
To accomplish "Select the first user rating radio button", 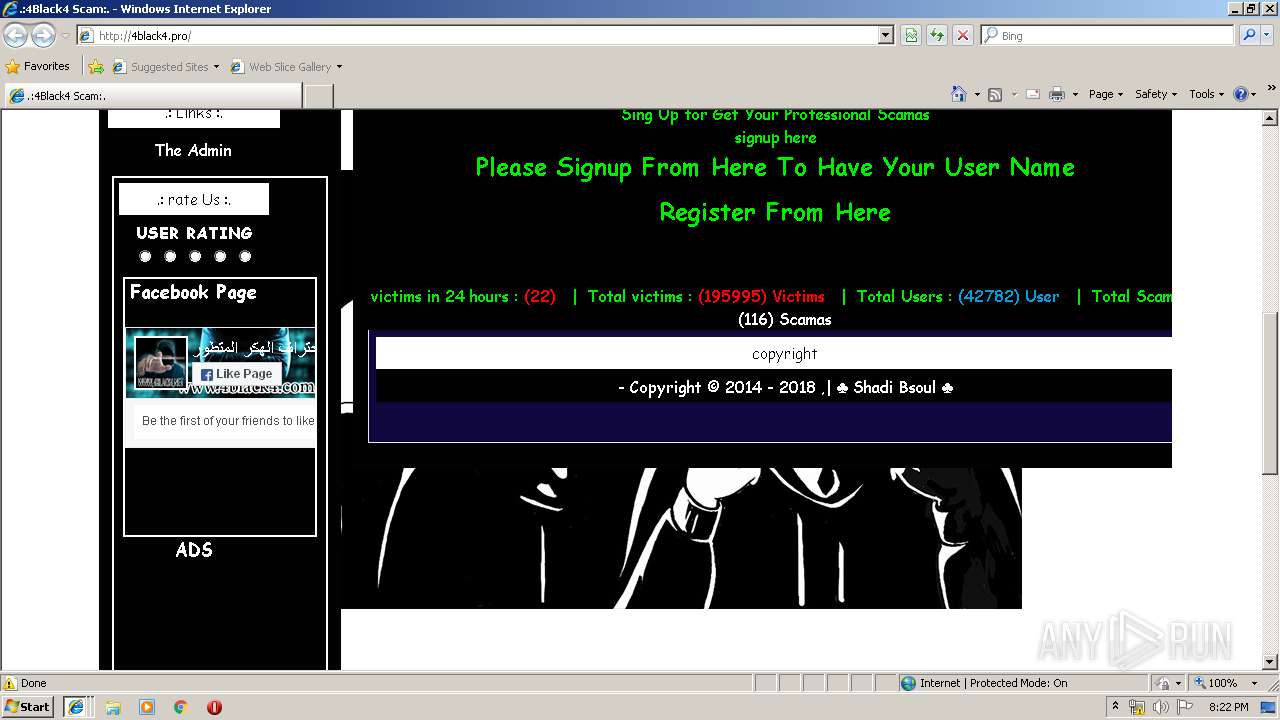I will tap(145, 257).
